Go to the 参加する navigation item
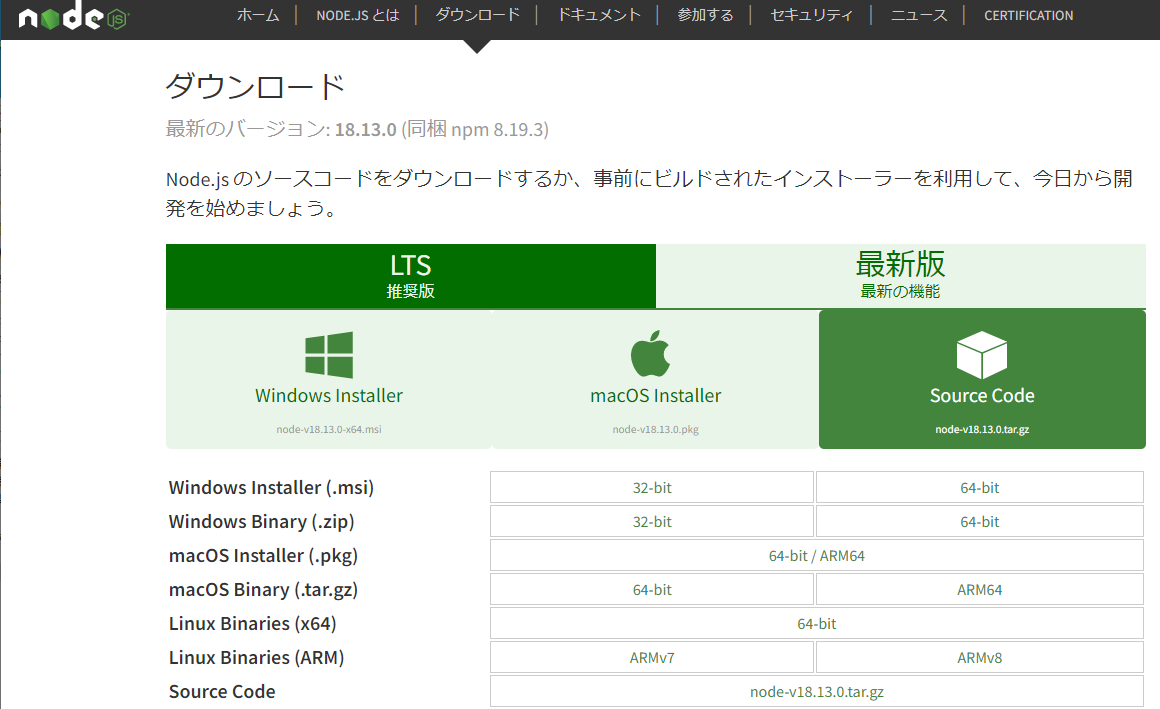Screen dimensions: 1160x709 [705, 16]
